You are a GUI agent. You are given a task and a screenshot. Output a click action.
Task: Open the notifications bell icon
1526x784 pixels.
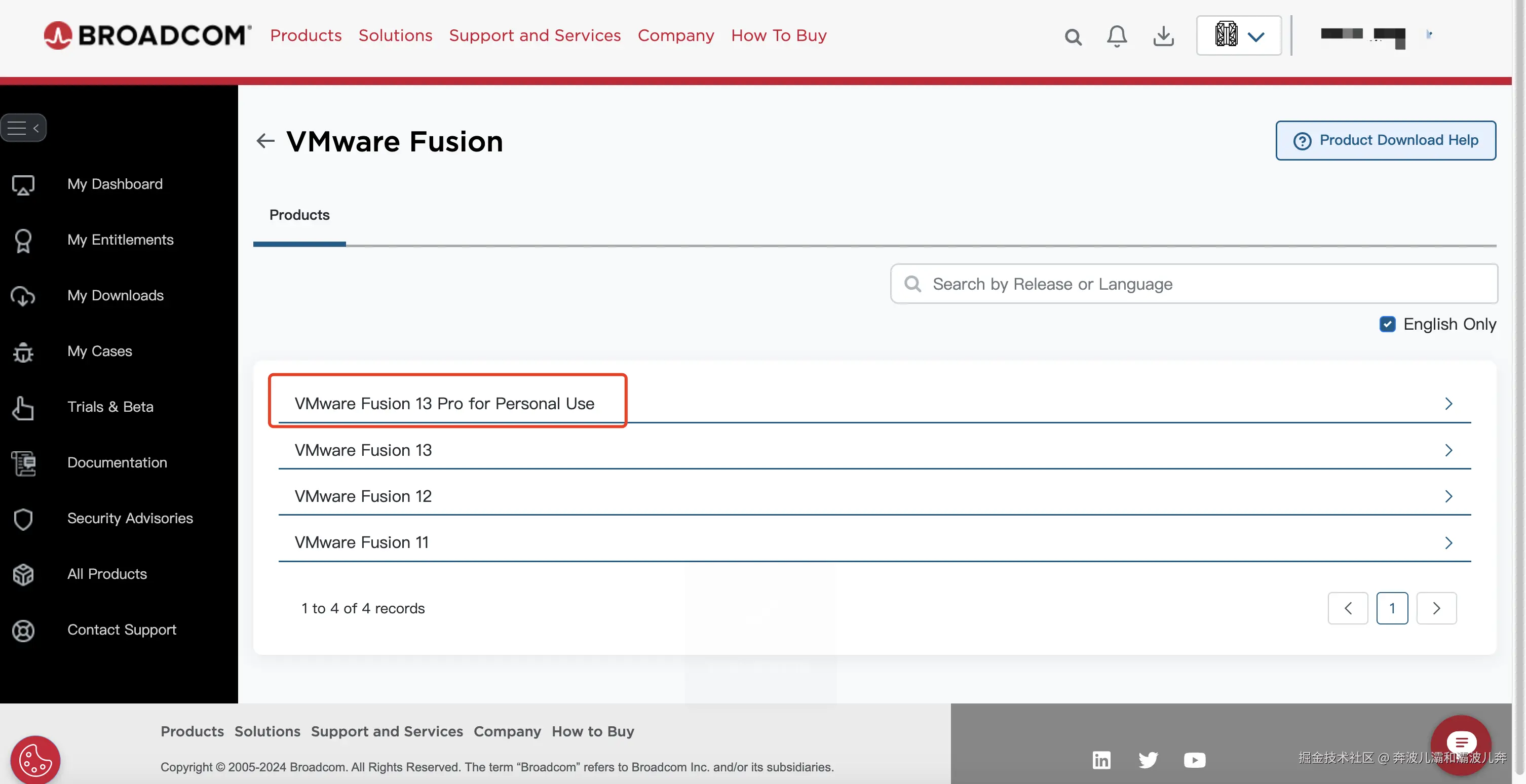click(x=1117, y=36)
